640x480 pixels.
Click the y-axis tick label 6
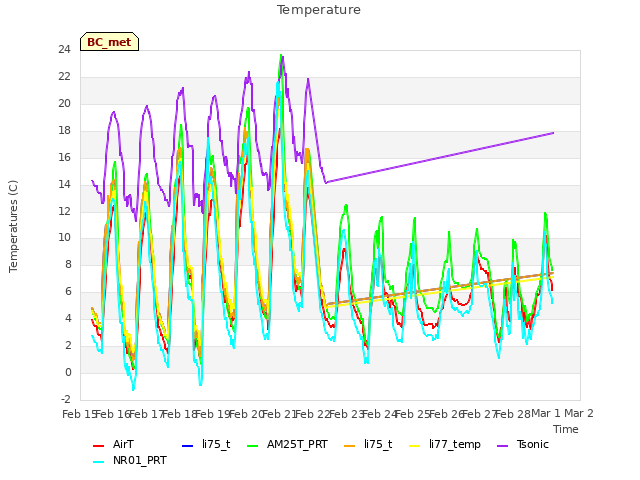click(x=68, y=291)
